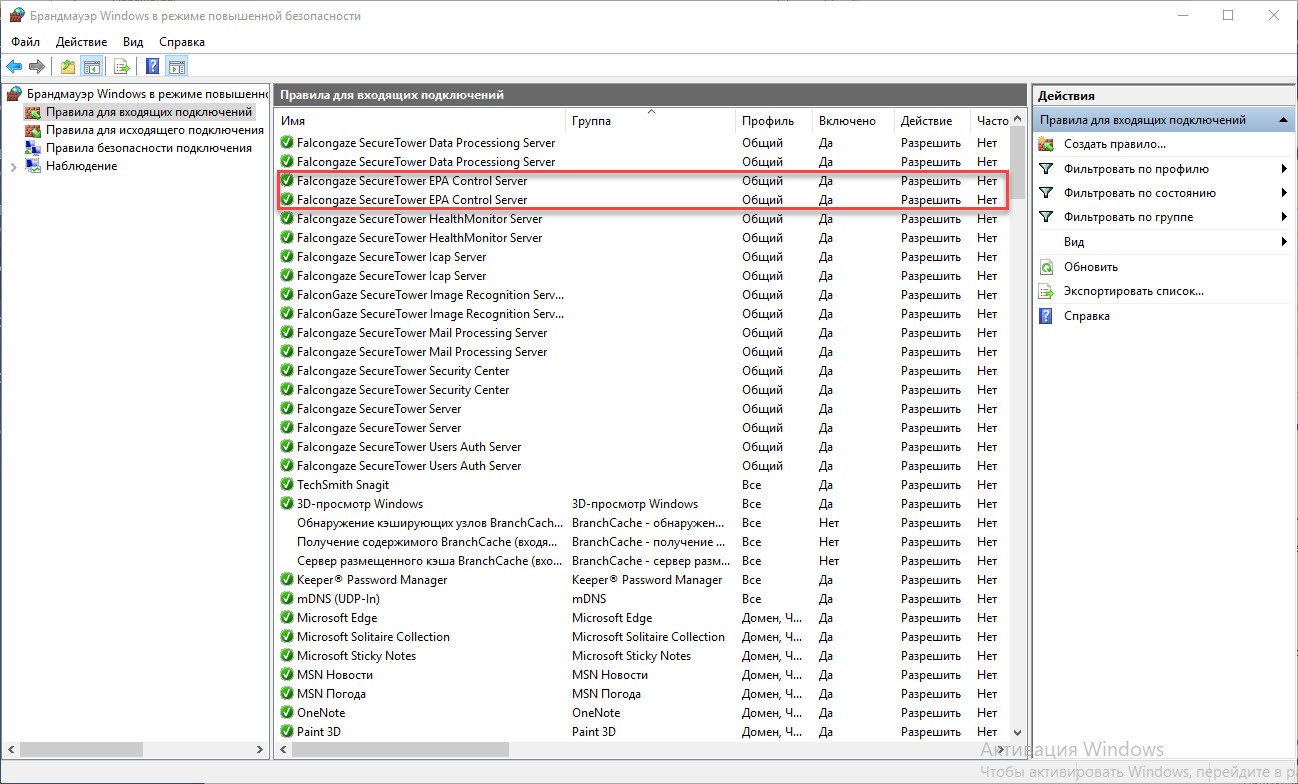Screen dimensions: 1298x784
Task: Click the blue Back arrow in toolbar
Action: click(14, 67)
